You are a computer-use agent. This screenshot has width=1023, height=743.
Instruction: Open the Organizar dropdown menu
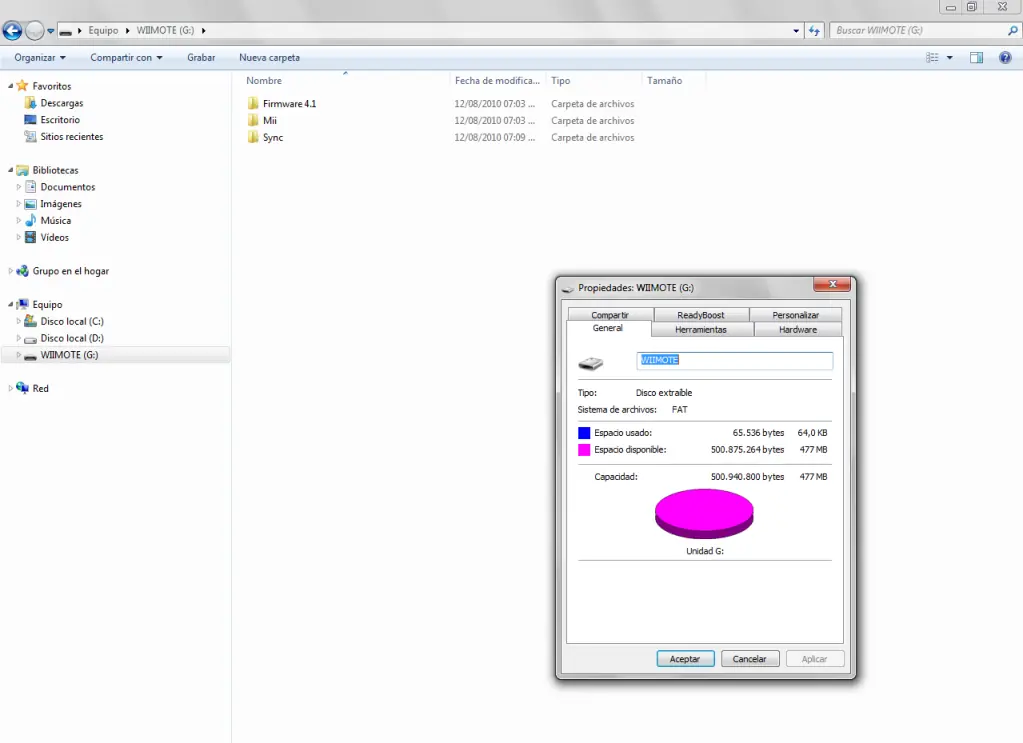[x=40, y=57]
